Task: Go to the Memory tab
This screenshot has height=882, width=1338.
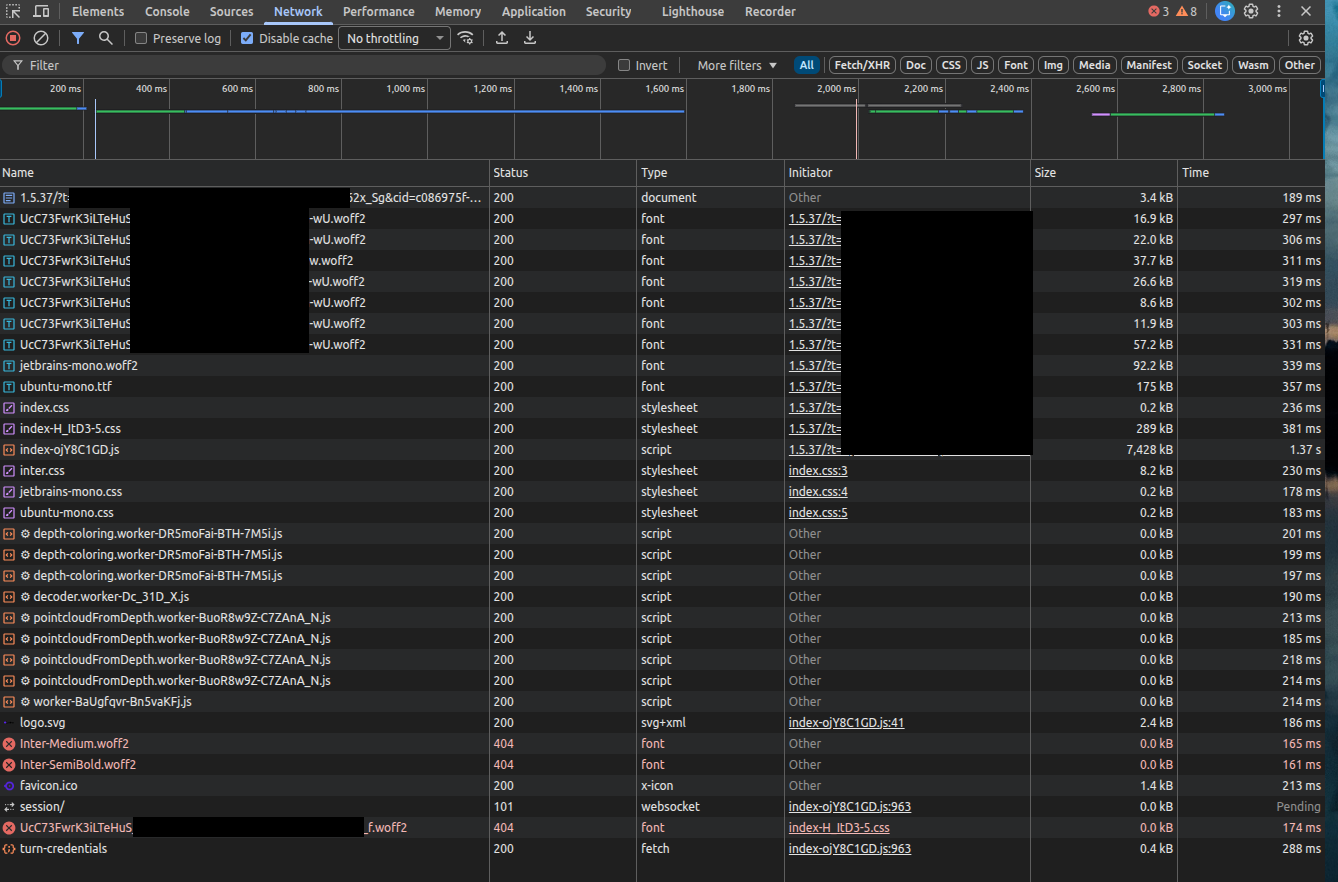Action: point(458,11)
